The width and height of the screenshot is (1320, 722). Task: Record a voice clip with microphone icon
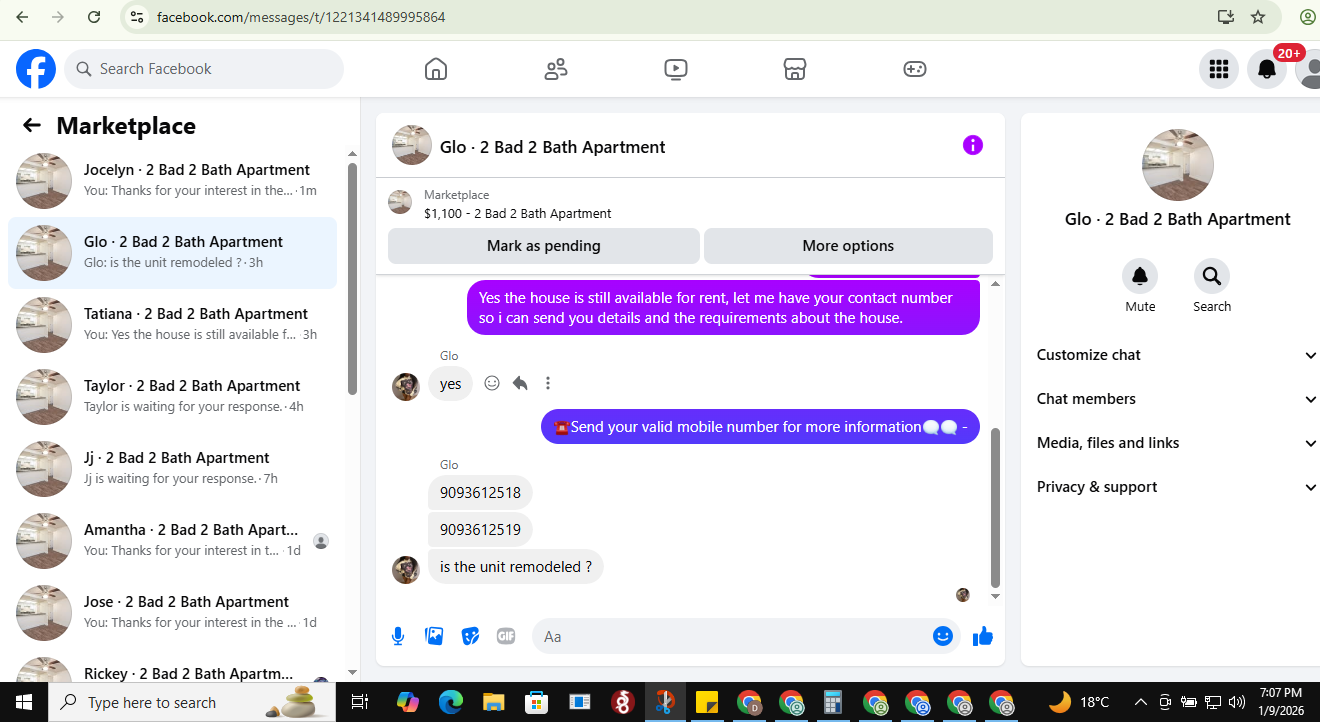pos(398,636)
